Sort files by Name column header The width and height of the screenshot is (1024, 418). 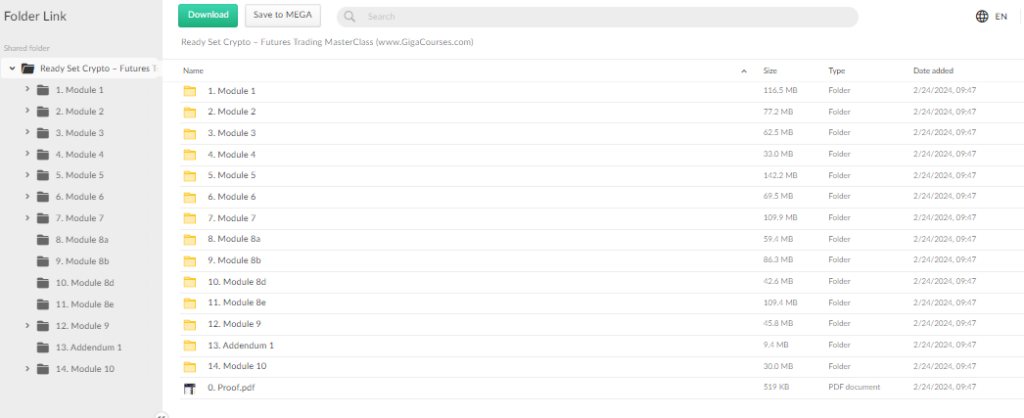[193, 71]
